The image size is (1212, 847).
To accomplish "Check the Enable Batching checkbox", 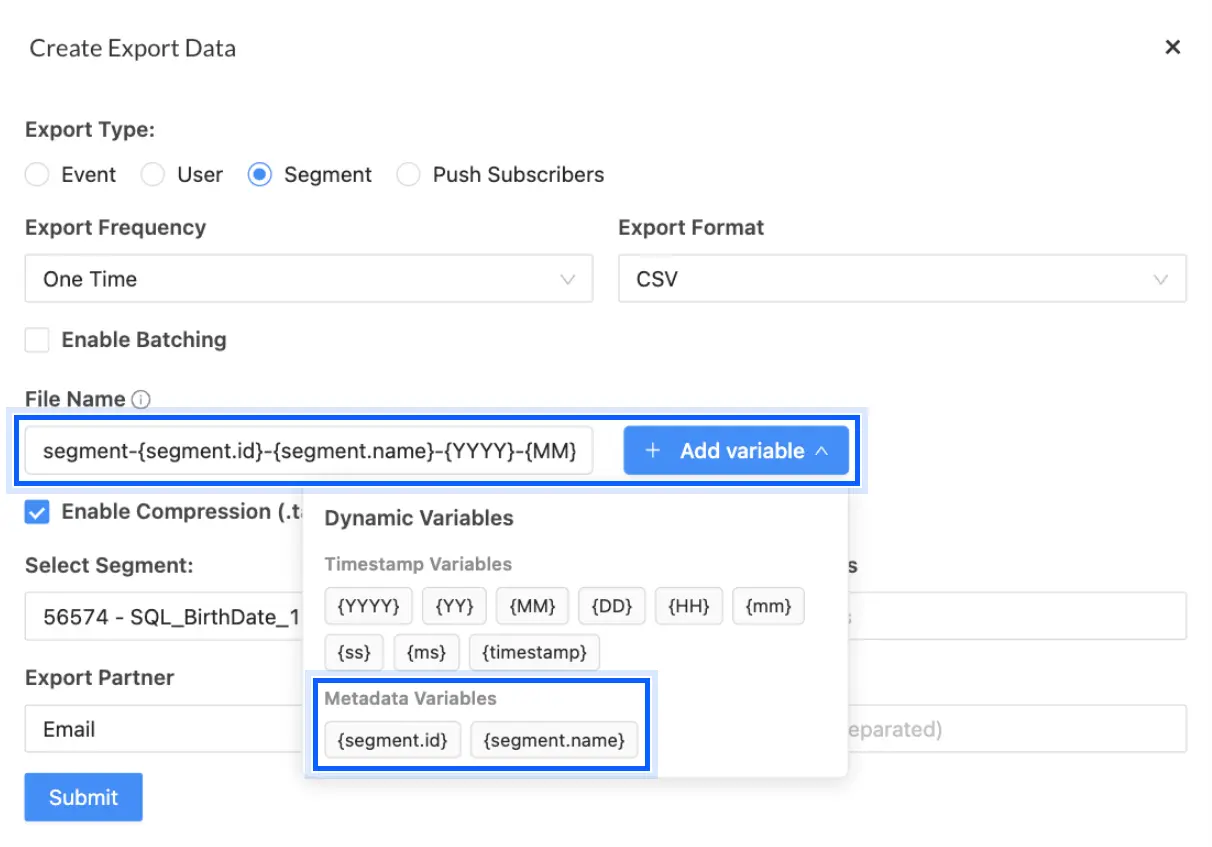I will click(37, 340).
